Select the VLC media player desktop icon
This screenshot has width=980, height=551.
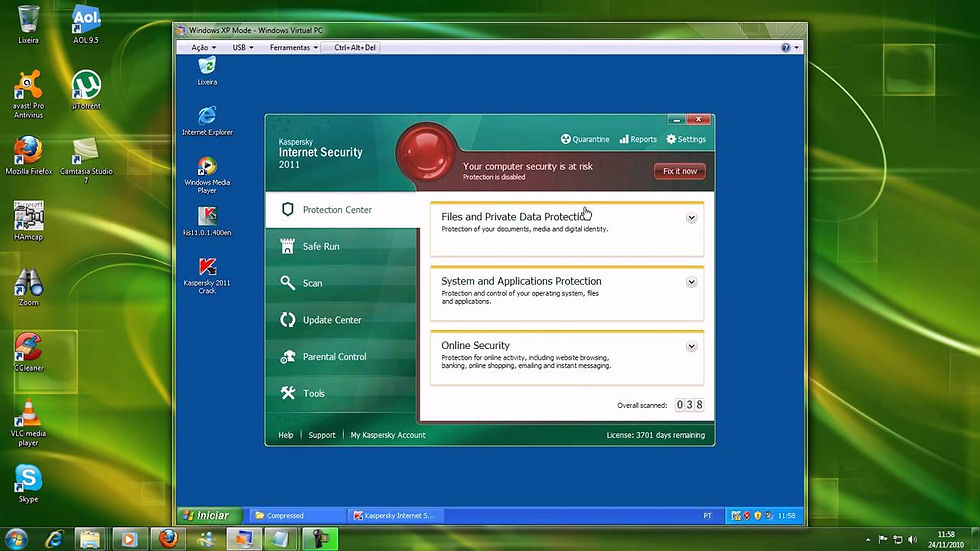click(x=28, y=422)
